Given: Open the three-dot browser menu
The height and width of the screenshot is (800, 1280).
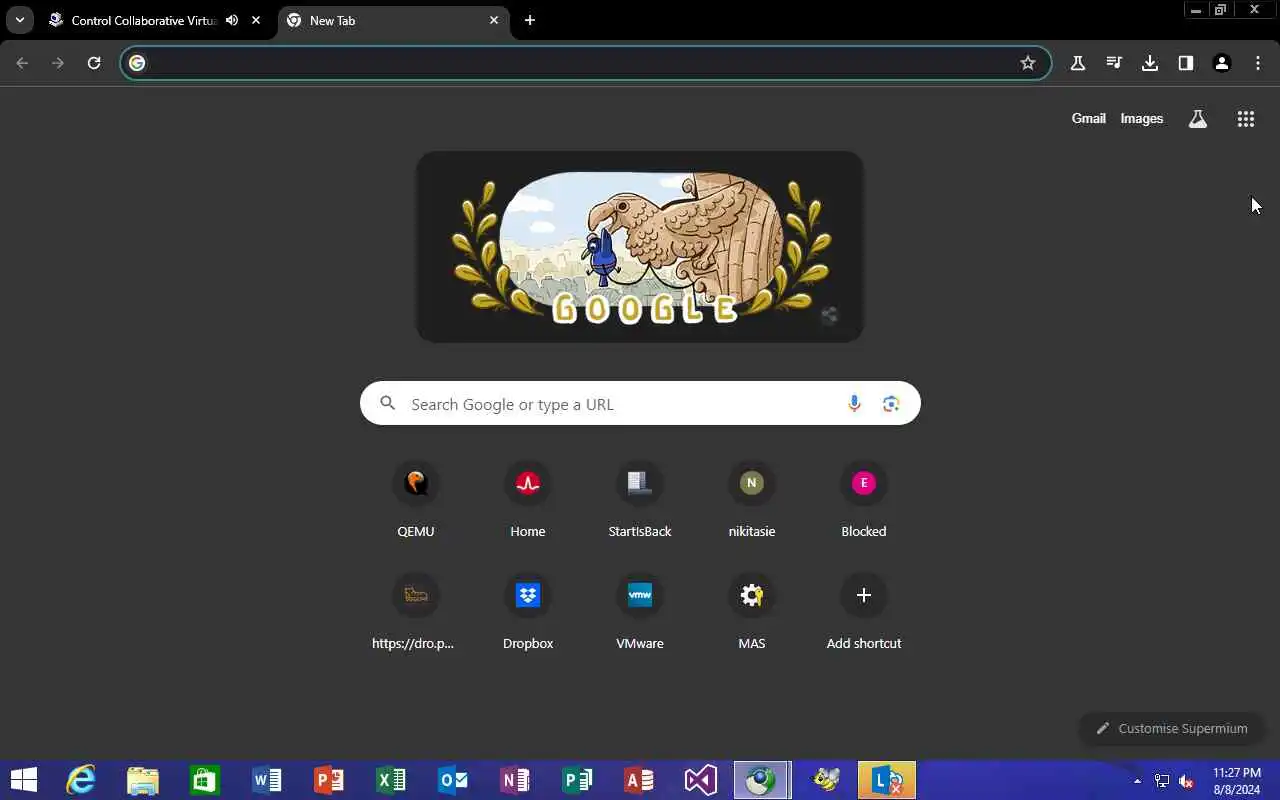Looking at the screenshot, I should click(x=1258, y=63).
